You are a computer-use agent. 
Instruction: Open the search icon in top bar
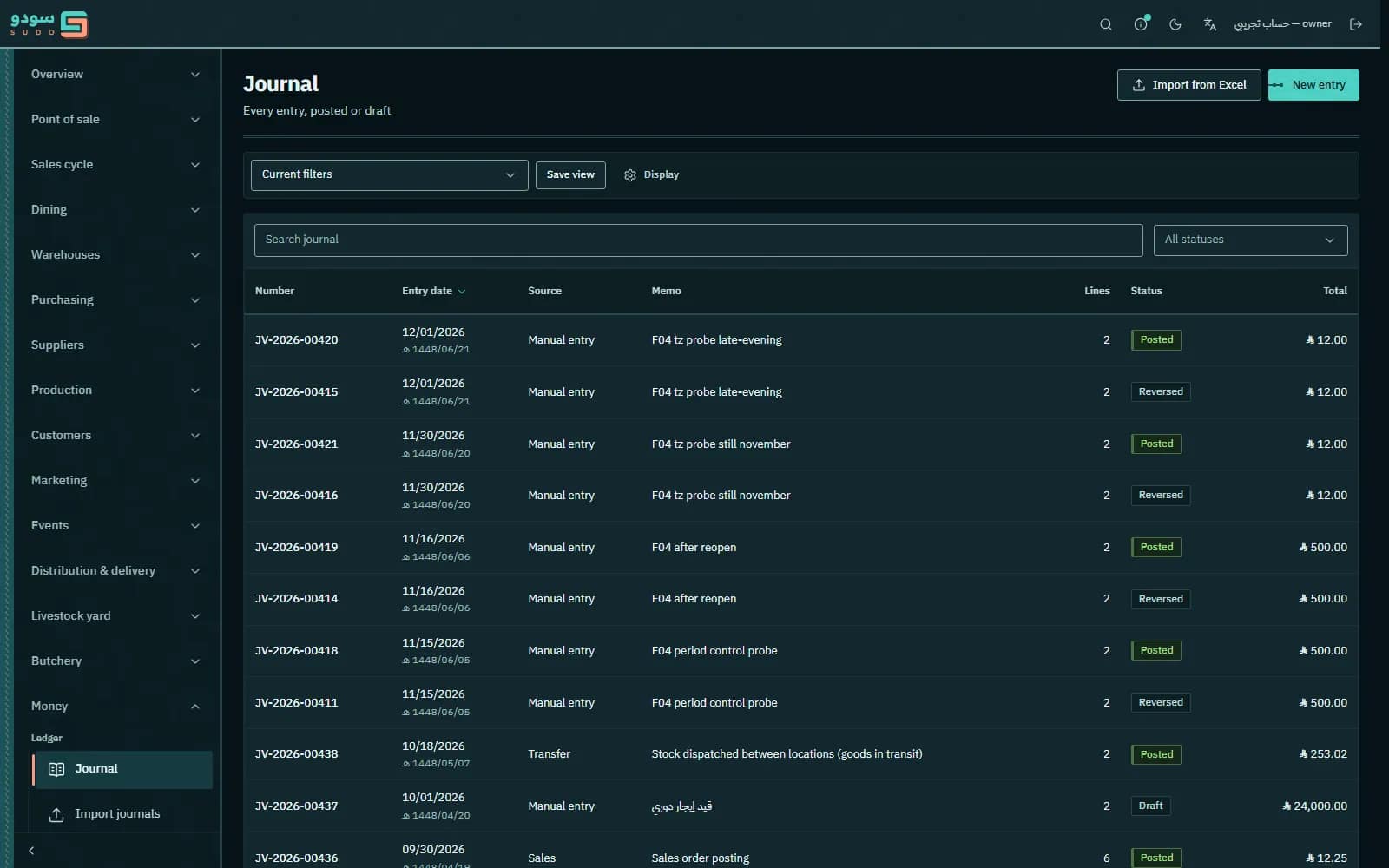tap(1106, 24)
